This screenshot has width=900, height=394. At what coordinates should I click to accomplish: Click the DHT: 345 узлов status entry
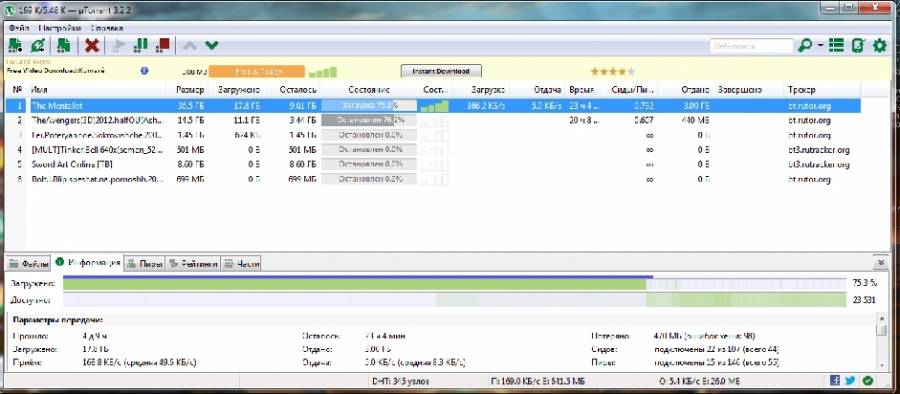[x=401, y=381]
